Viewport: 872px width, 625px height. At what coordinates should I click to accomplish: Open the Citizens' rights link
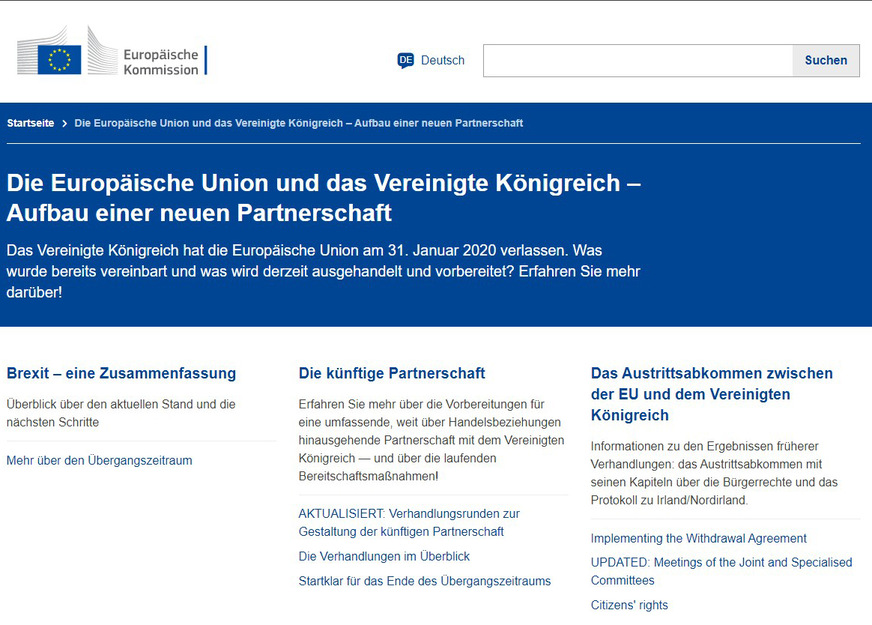[629, 605]
